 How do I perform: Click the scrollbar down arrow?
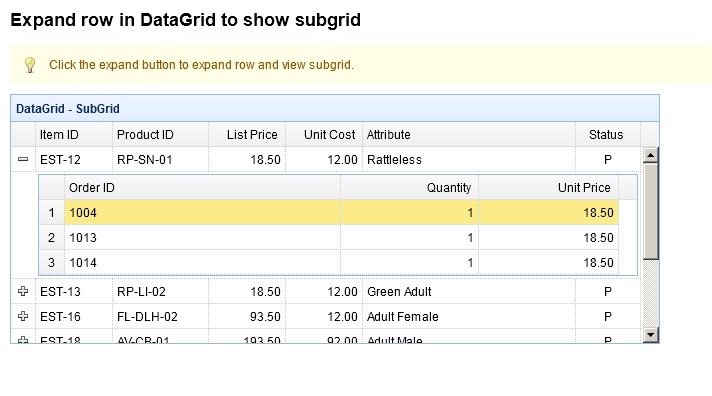tap(651, 335)
